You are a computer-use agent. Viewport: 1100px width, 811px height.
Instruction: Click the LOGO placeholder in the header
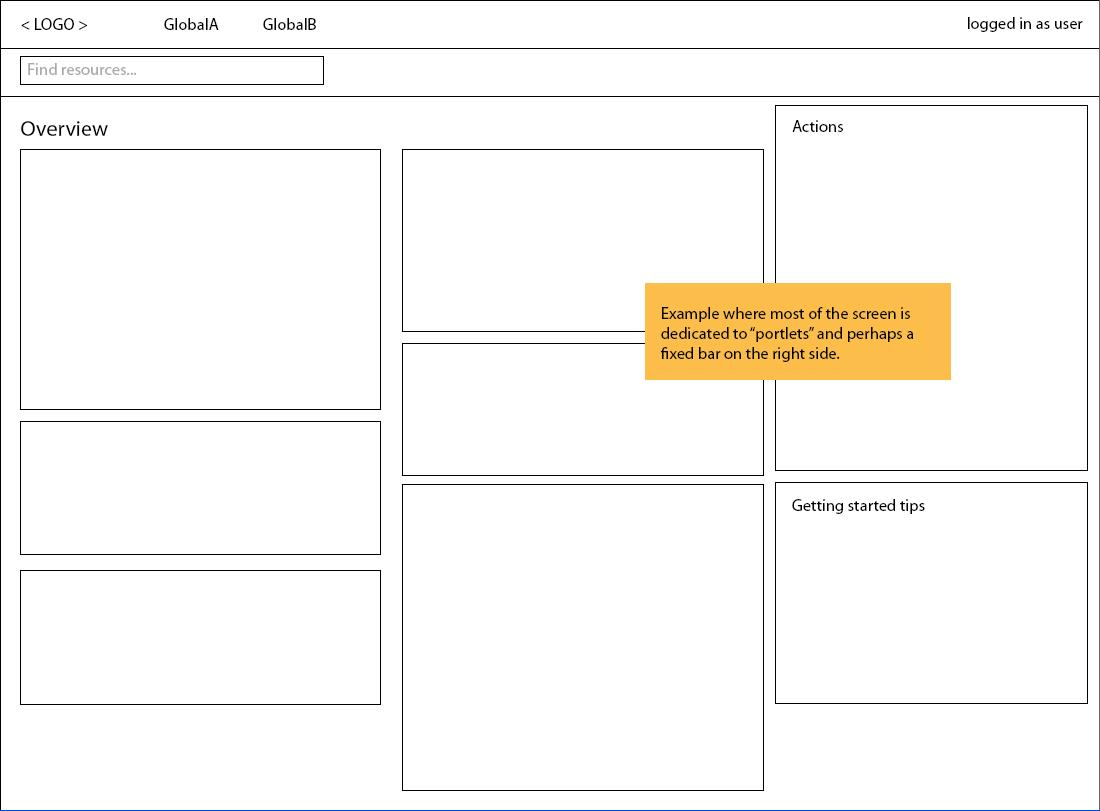[54, 25]
